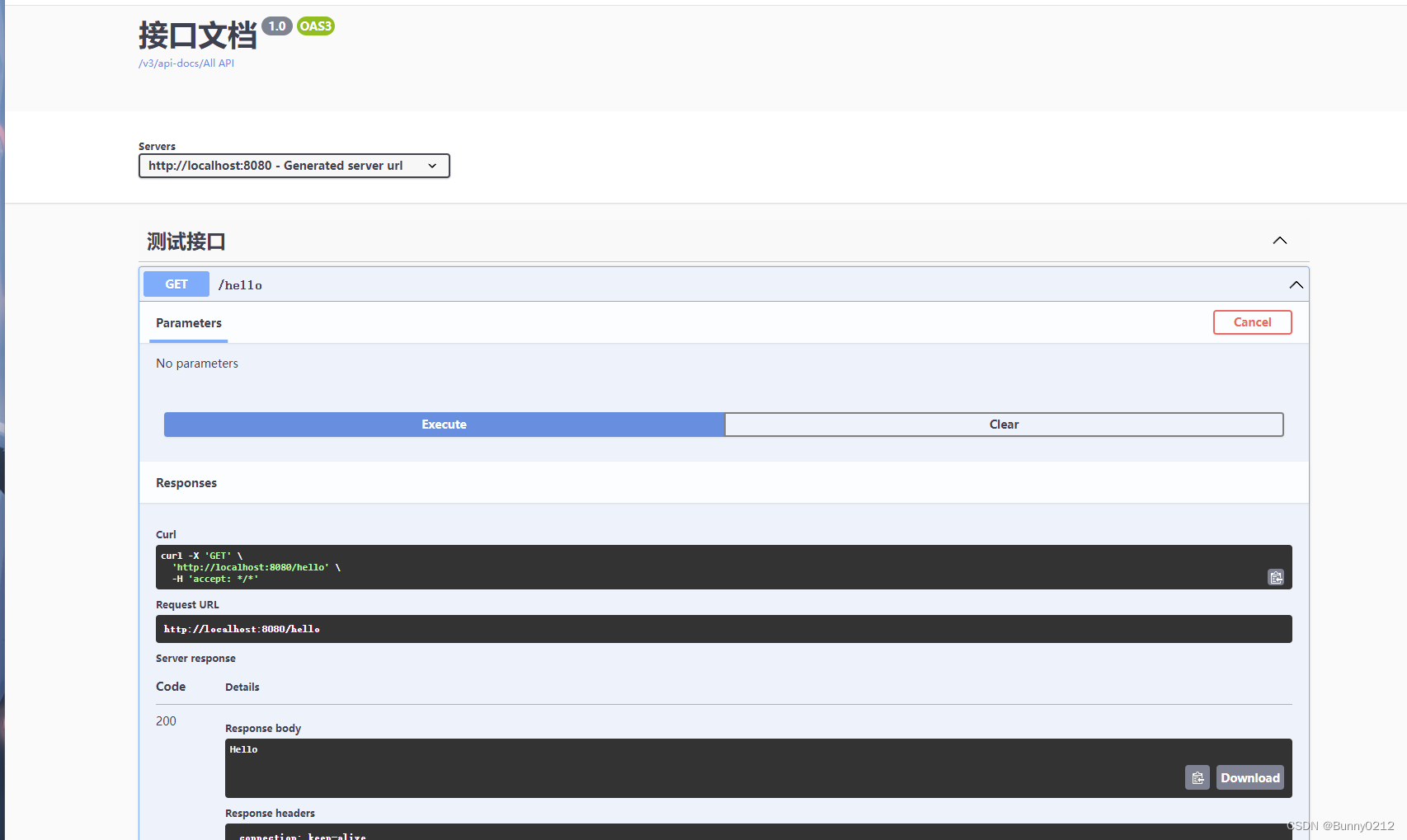Click the 1.0 version badge

point(277,26)
